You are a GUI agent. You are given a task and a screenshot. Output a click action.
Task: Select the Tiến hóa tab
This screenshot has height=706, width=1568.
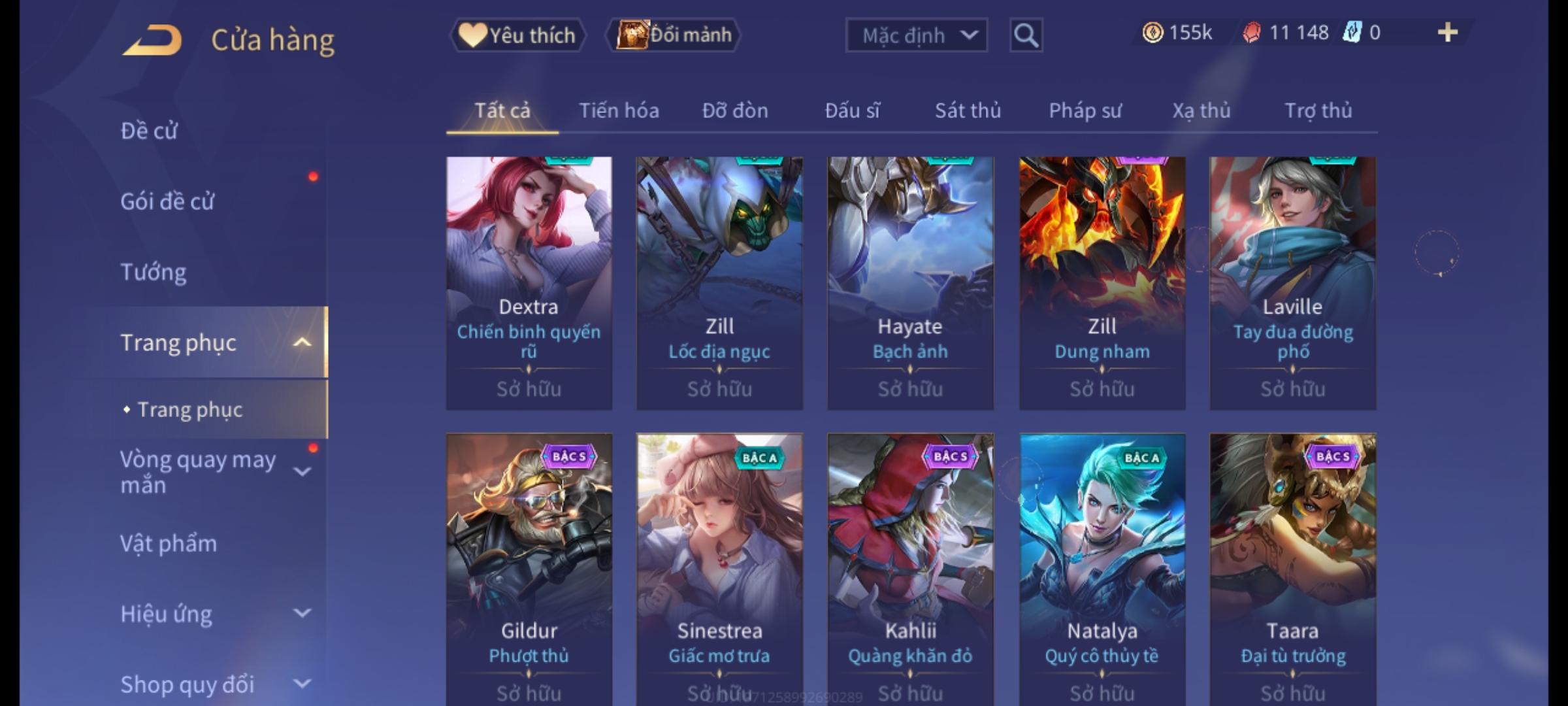click(619, 110)
